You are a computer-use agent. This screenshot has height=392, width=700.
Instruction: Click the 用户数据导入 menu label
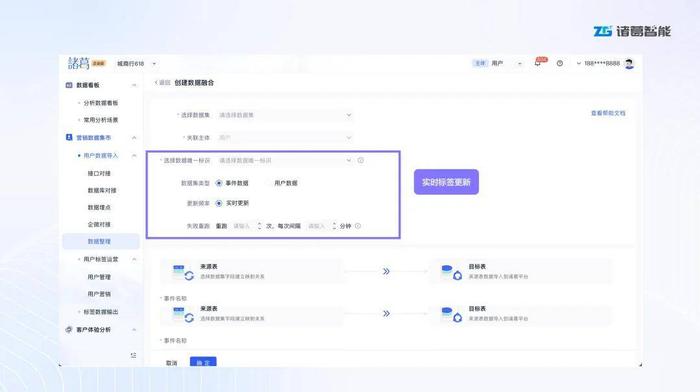[101, 155]
